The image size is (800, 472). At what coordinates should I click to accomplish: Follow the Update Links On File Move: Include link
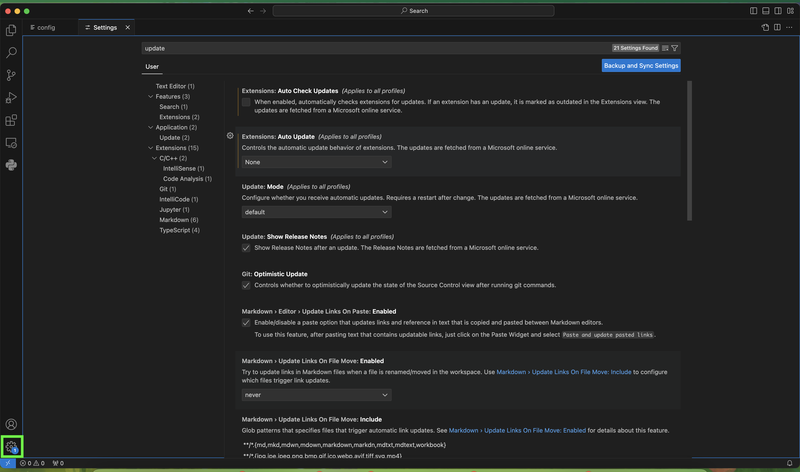[x=564, y=372]
